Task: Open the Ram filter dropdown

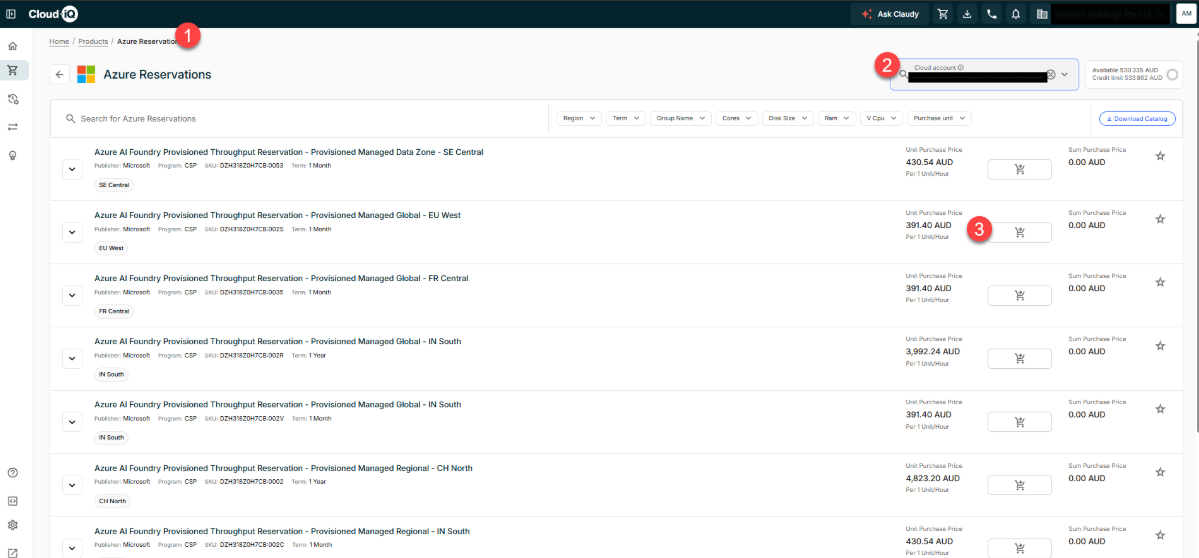Action: (x=837, y=118)
